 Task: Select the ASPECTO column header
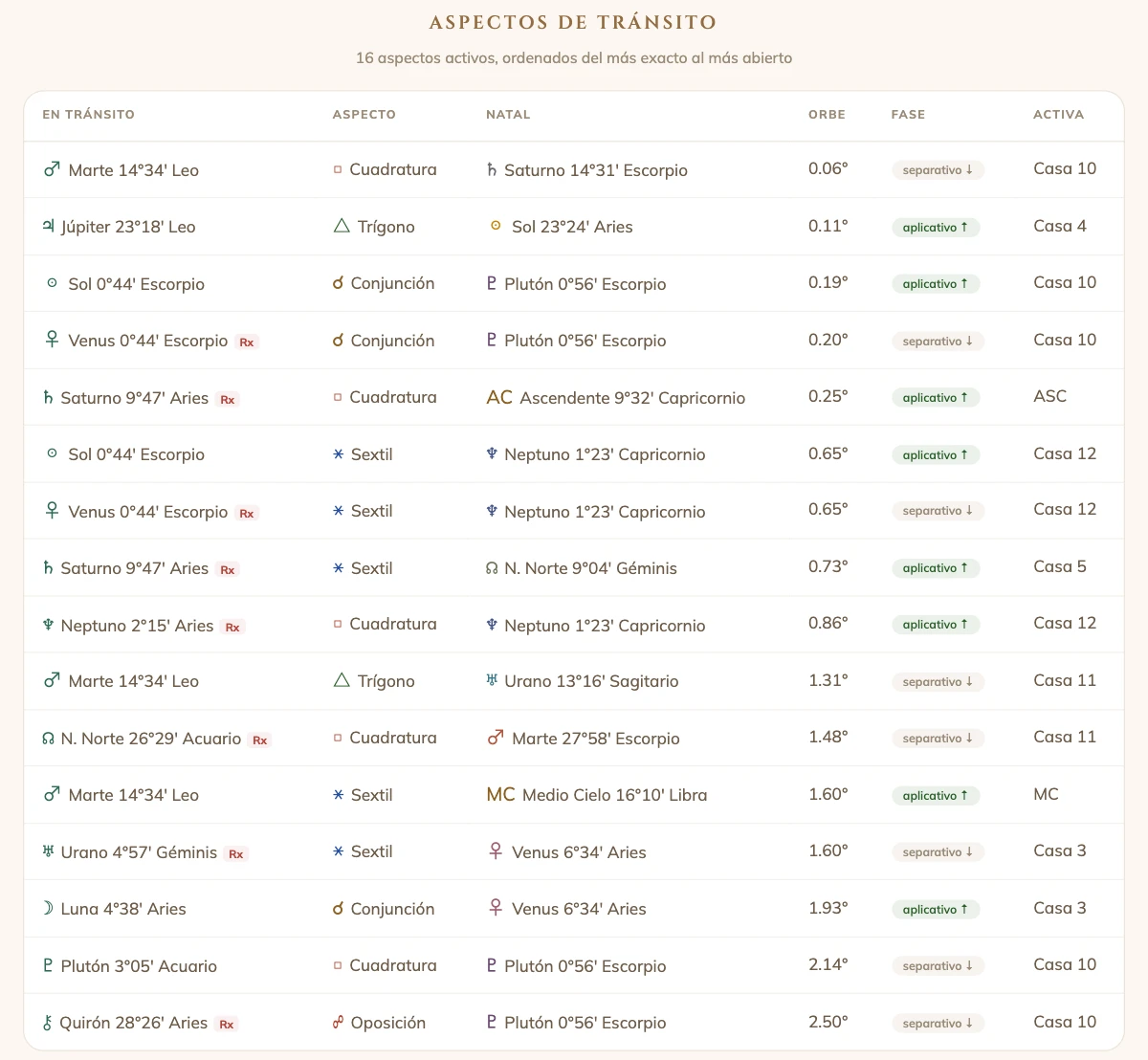[x=364, y=114]
